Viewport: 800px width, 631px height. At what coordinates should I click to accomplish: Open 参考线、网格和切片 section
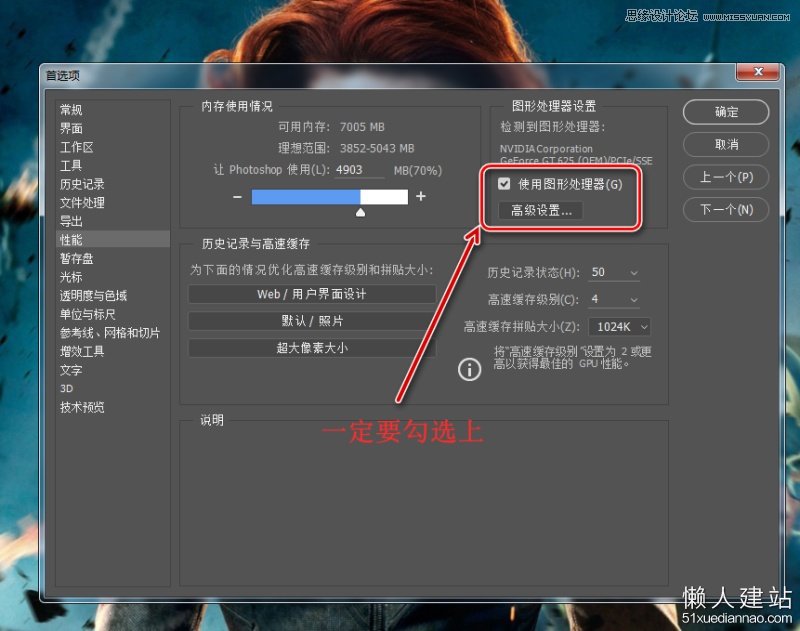pos(110,333)
